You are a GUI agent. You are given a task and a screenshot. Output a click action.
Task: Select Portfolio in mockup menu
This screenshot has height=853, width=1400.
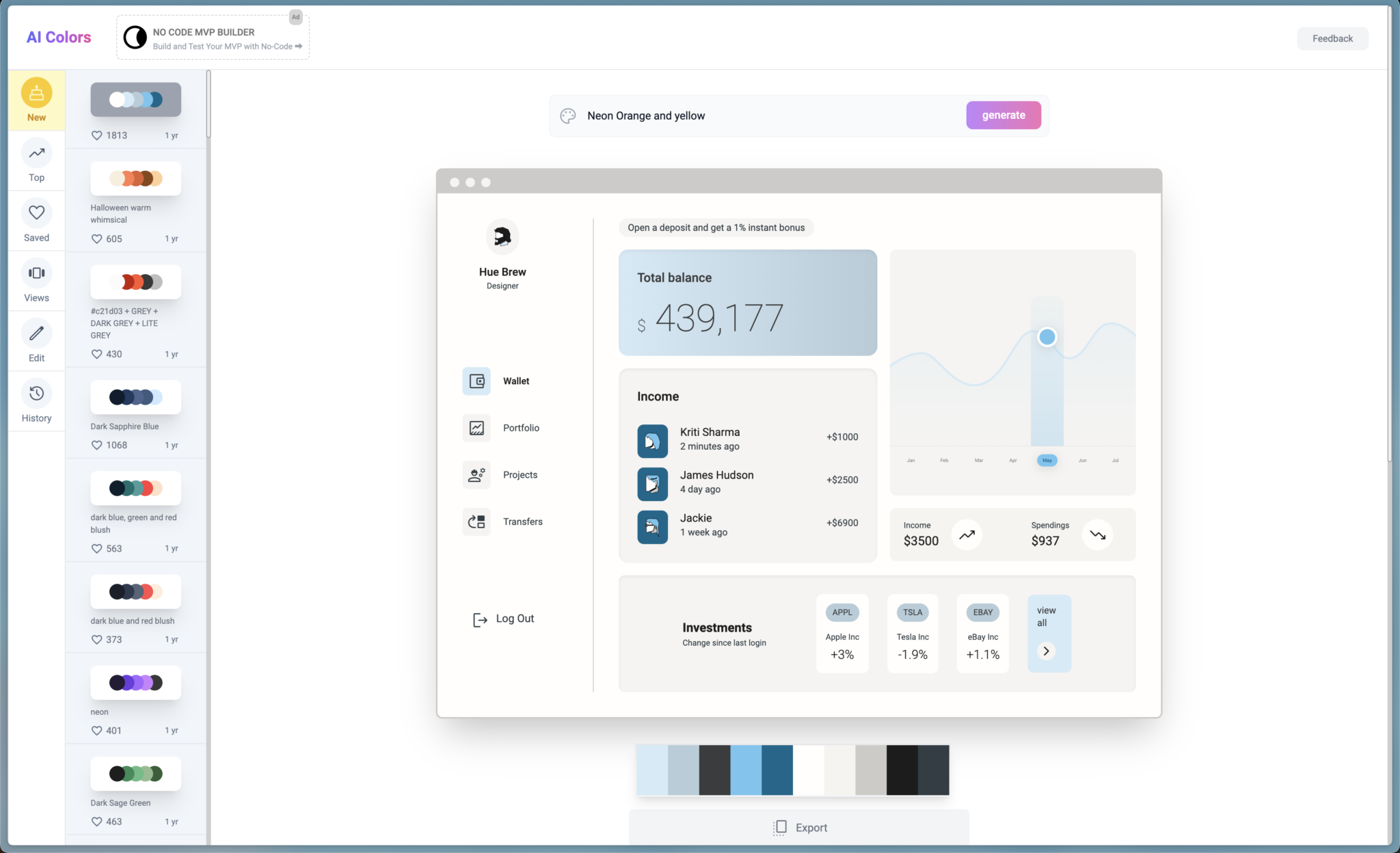pyautogui.click(x=521, y=428)
